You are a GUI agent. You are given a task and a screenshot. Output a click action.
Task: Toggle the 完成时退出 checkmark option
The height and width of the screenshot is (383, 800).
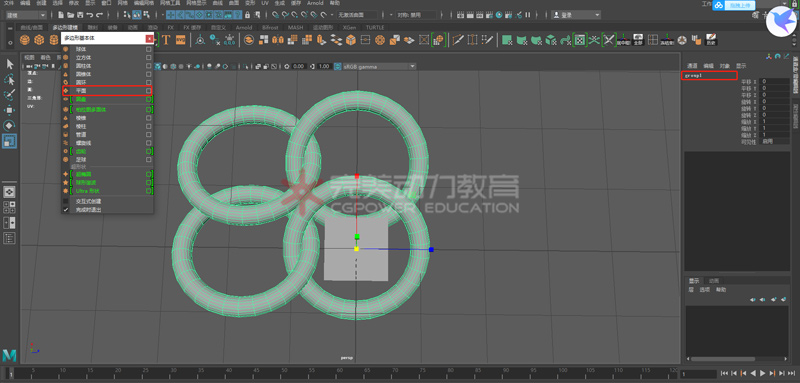[65, 209]
